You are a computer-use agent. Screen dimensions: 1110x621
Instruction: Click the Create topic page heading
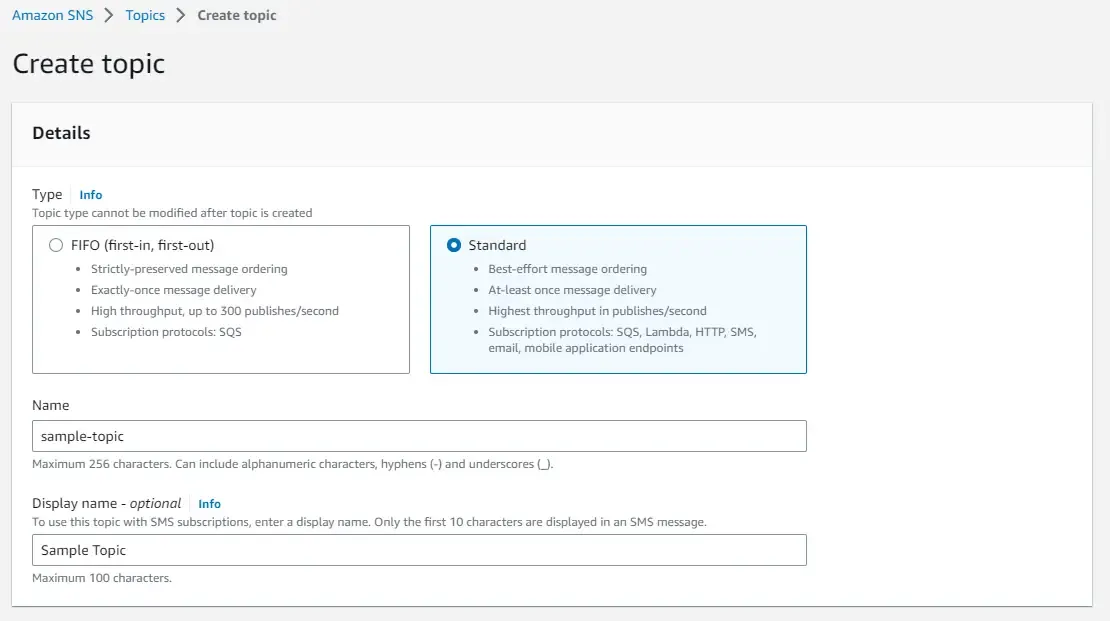(x=88, y=63)
